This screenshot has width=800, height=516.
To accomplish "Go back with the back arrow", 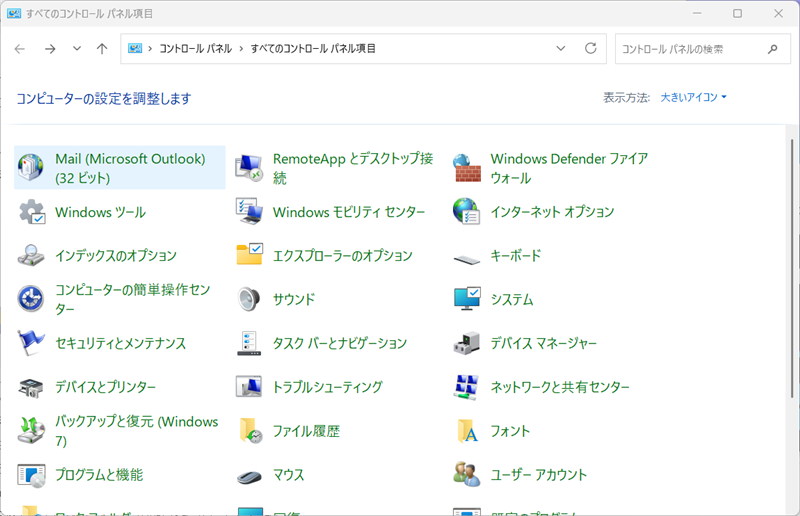I will (20, 48).
